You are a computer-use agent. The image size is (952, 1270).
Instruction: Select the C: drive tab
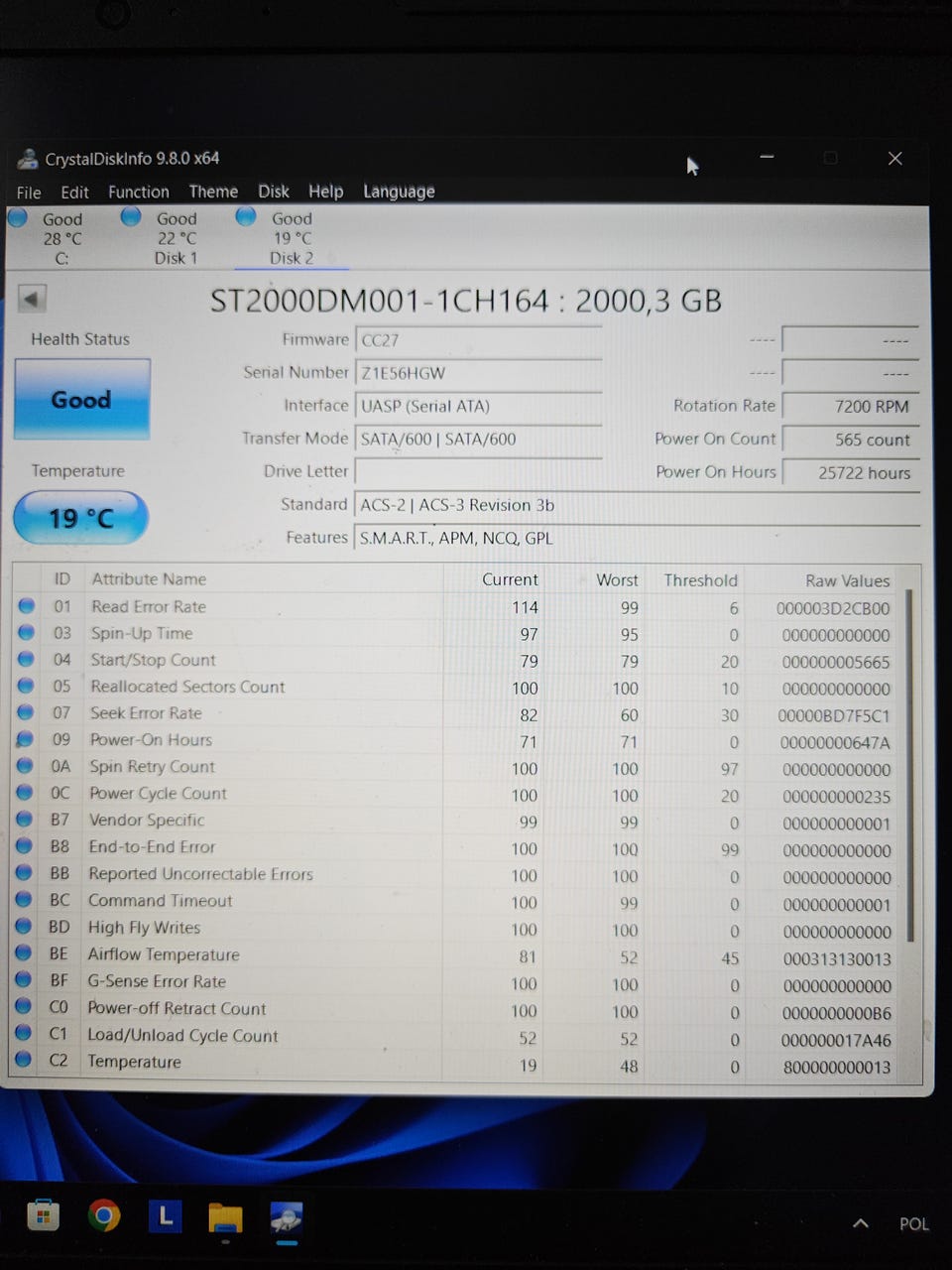coord(61,238)
